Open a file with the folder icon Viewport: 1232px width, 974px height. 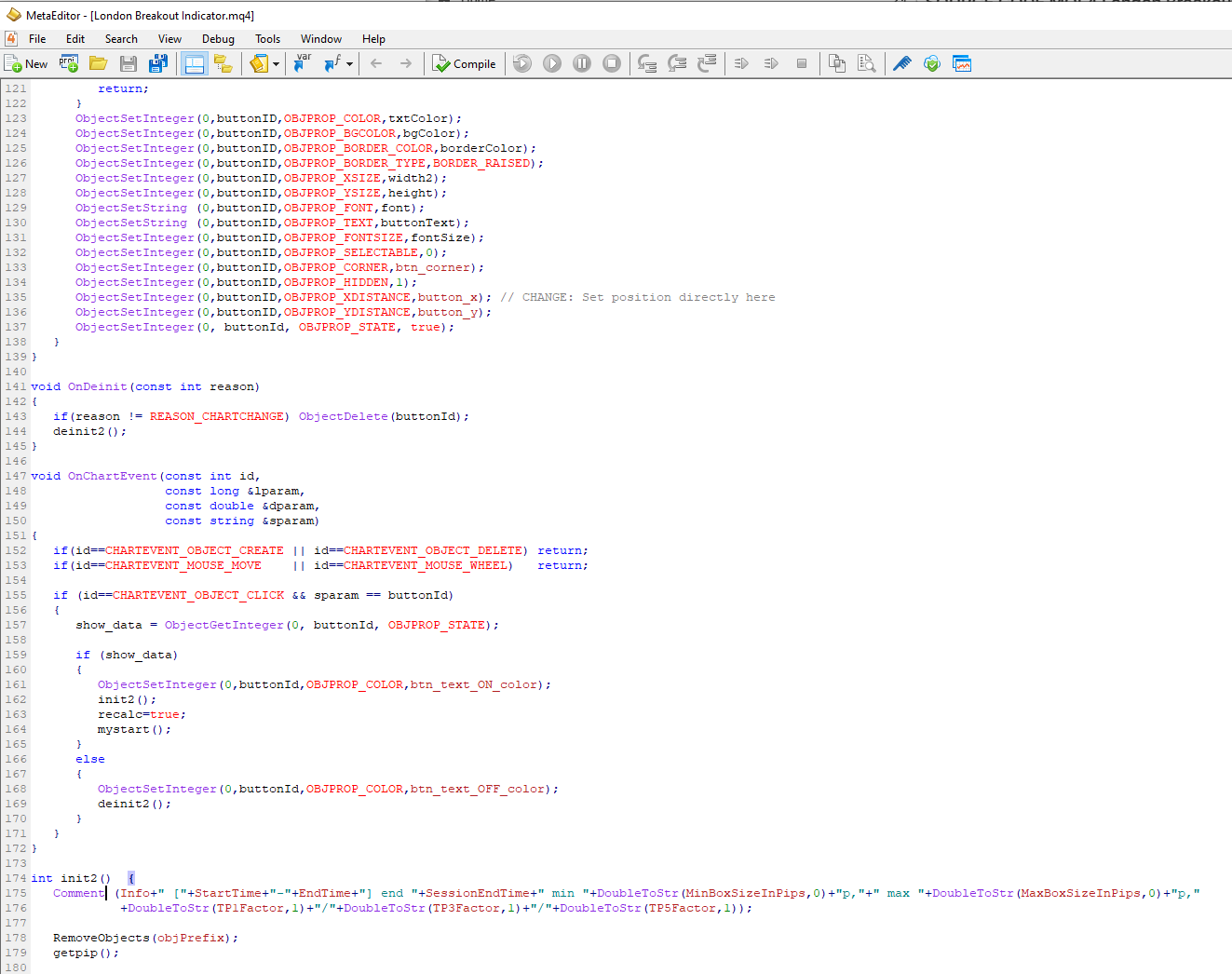click(98, 63)
